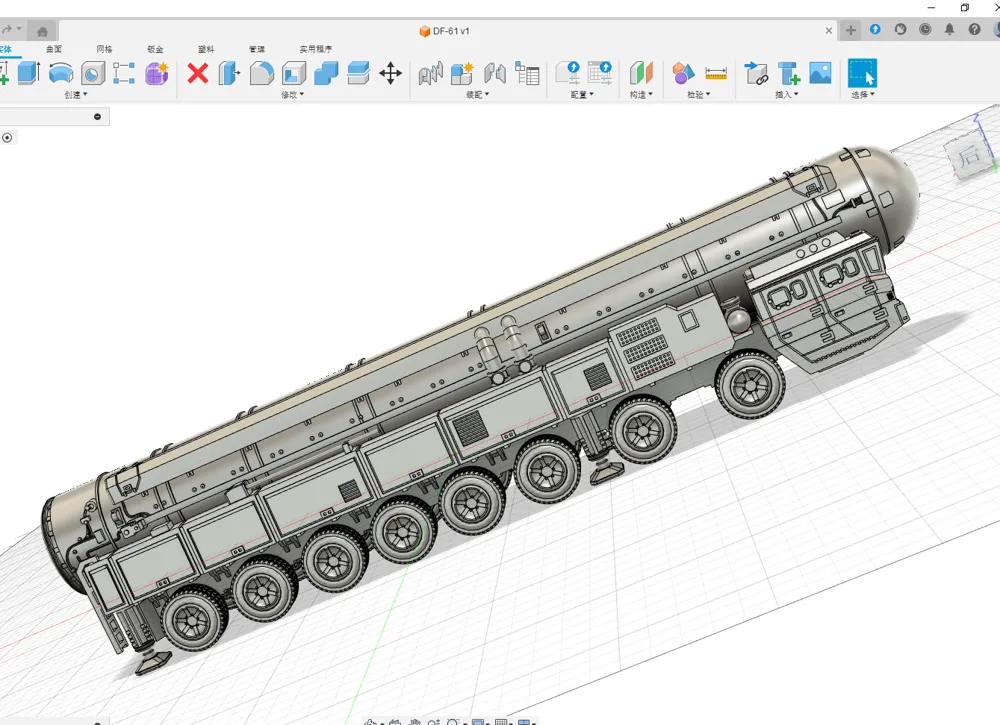The width and height of the screenshot is (1000, 725).
Task: Open the Job Status clock icon
Action: (x=925, y=29)
